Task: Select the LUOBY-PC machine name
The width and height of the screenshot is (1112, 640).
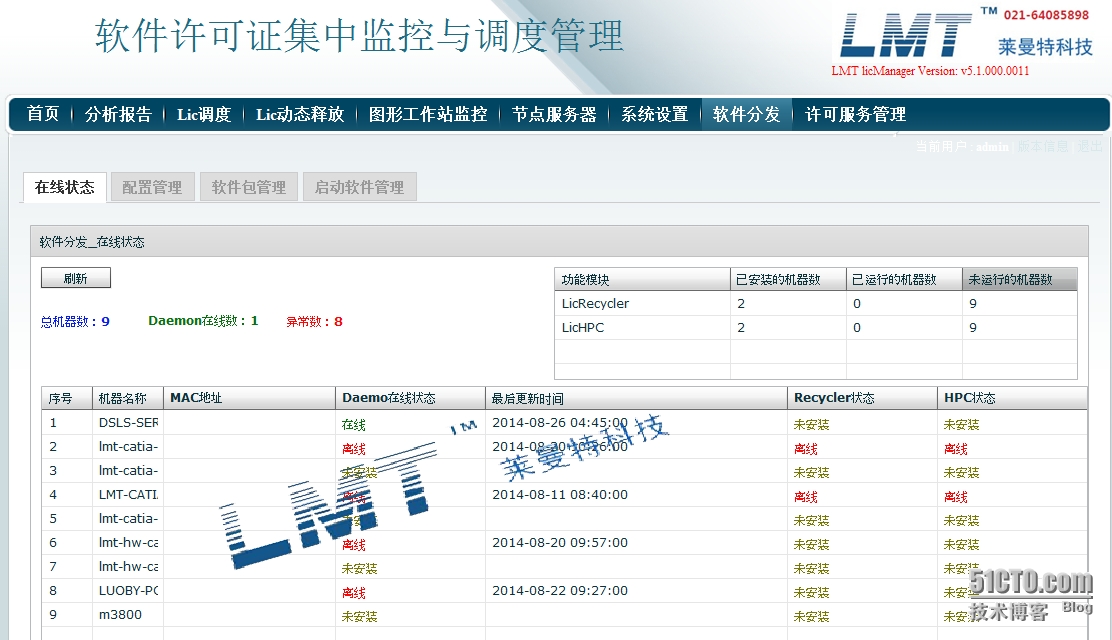Action: 128,590
